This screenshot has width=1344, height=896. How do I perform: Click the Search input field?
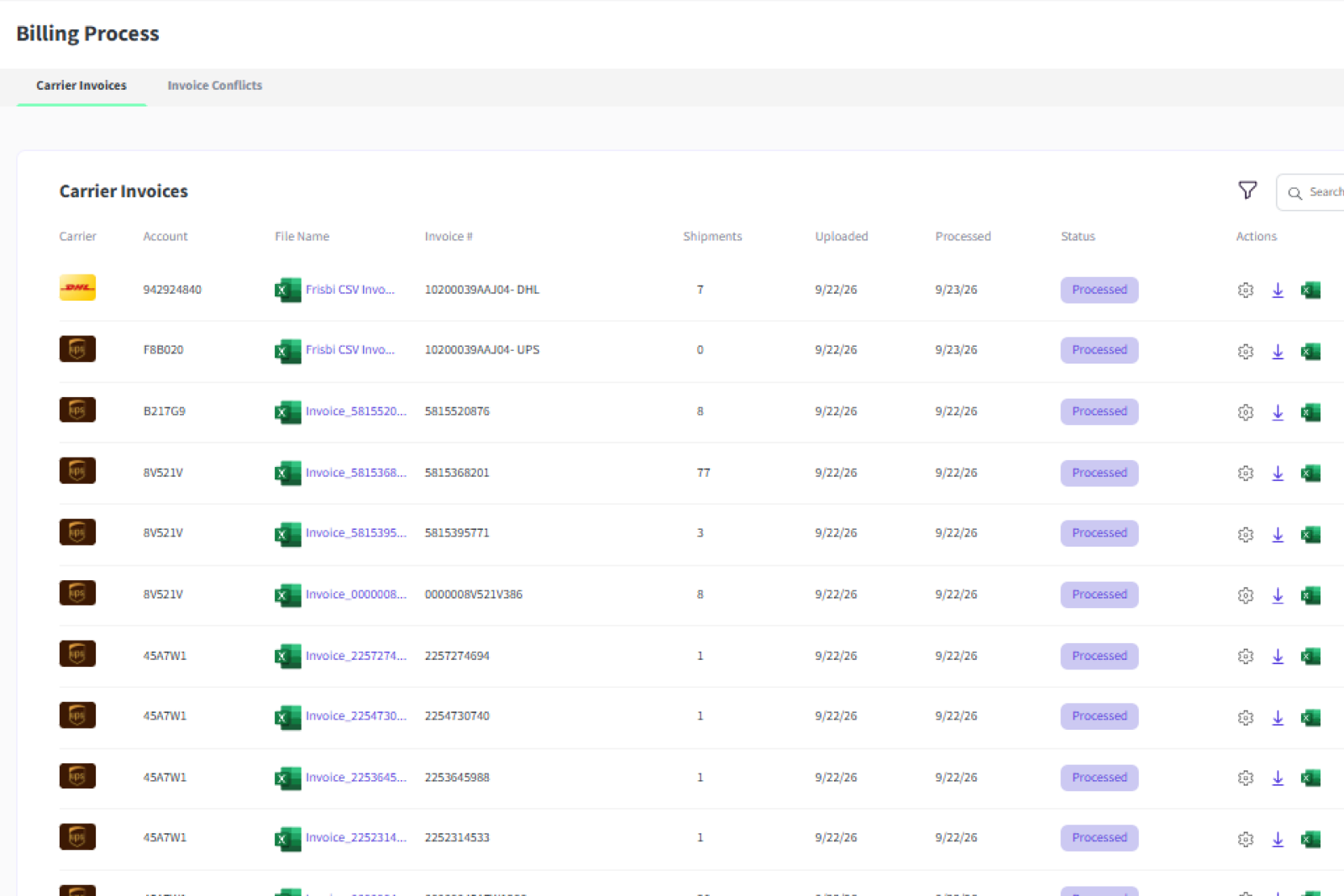1310,192
